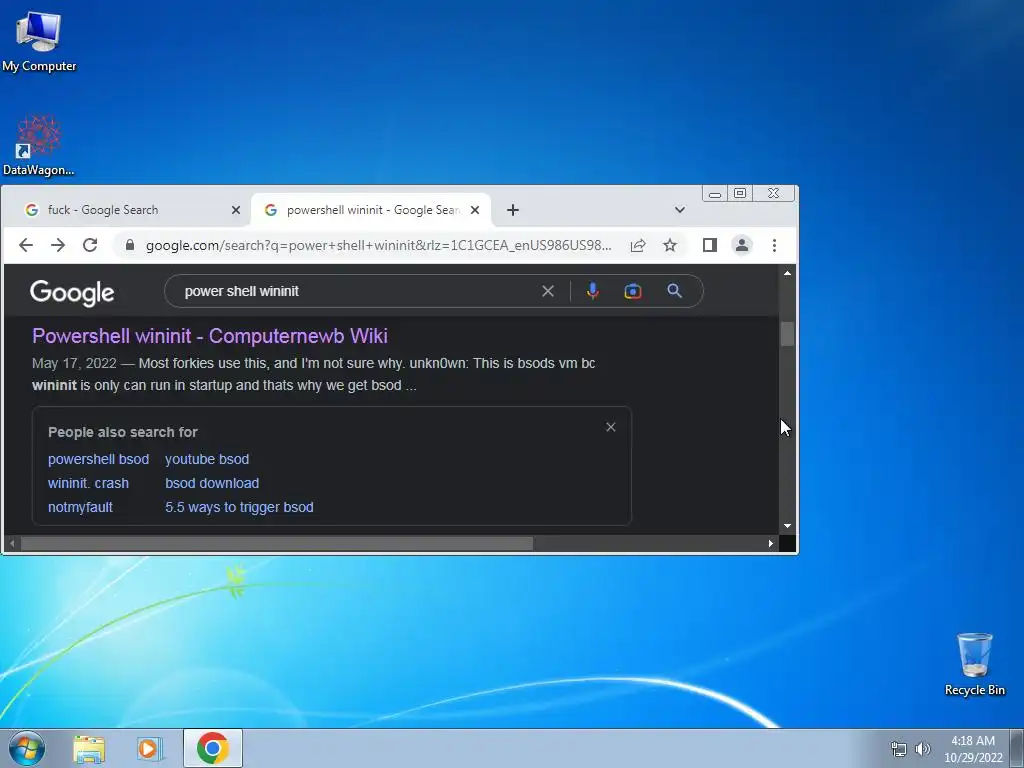
Task: Click horizontal scrollbar left arrow
Action: coord(11,543)
